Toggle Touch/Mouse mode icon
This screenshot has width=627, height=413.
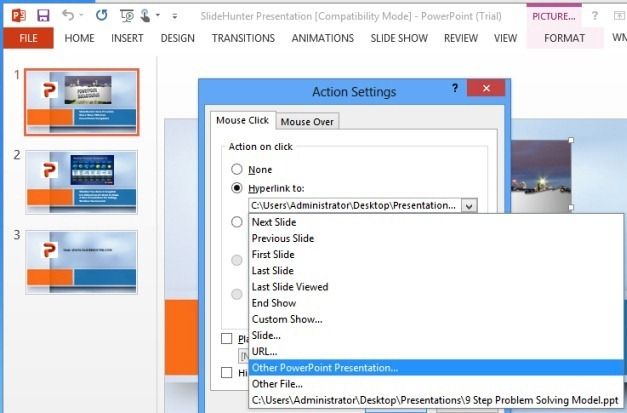145,16
